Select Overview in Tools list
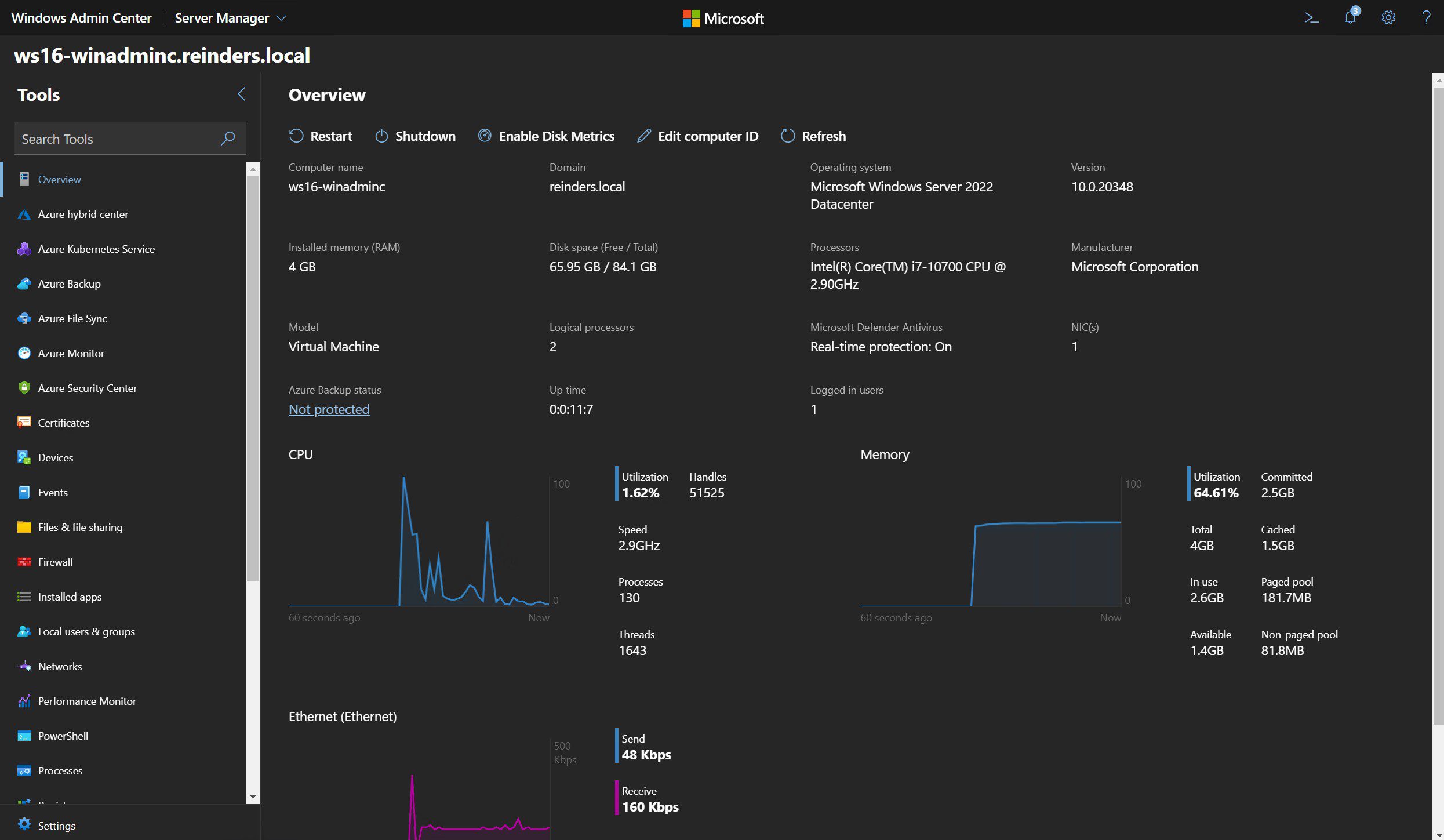This screenshot has width=1444, height=840. pos(123,179)
